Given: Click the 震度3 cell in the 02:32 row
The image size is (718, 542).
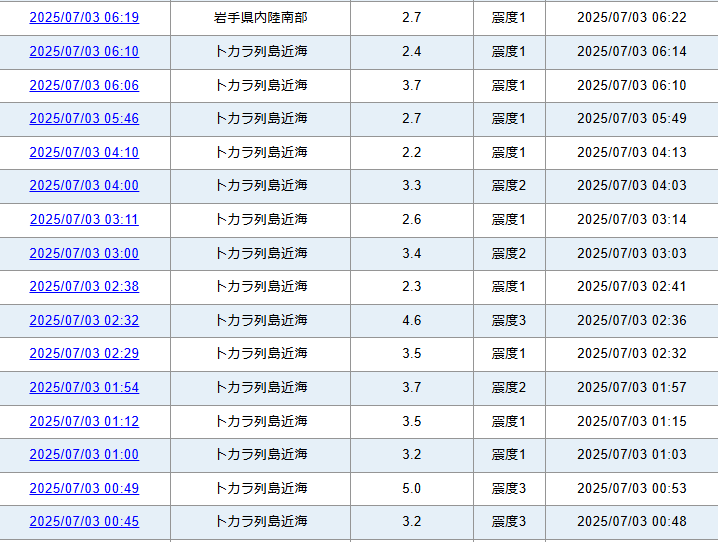Looking at the screenshot, I should [x=509, y=320].
